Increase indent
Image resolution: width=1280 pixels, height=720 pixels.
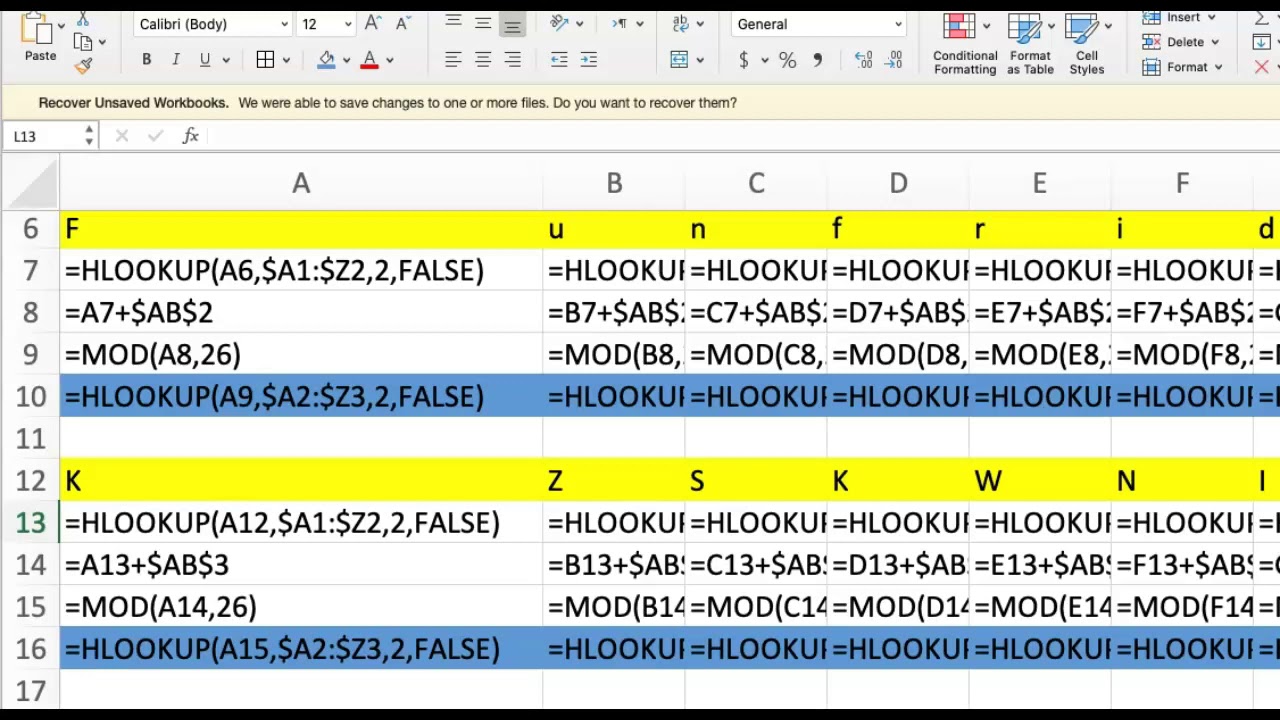coord(589,60)
